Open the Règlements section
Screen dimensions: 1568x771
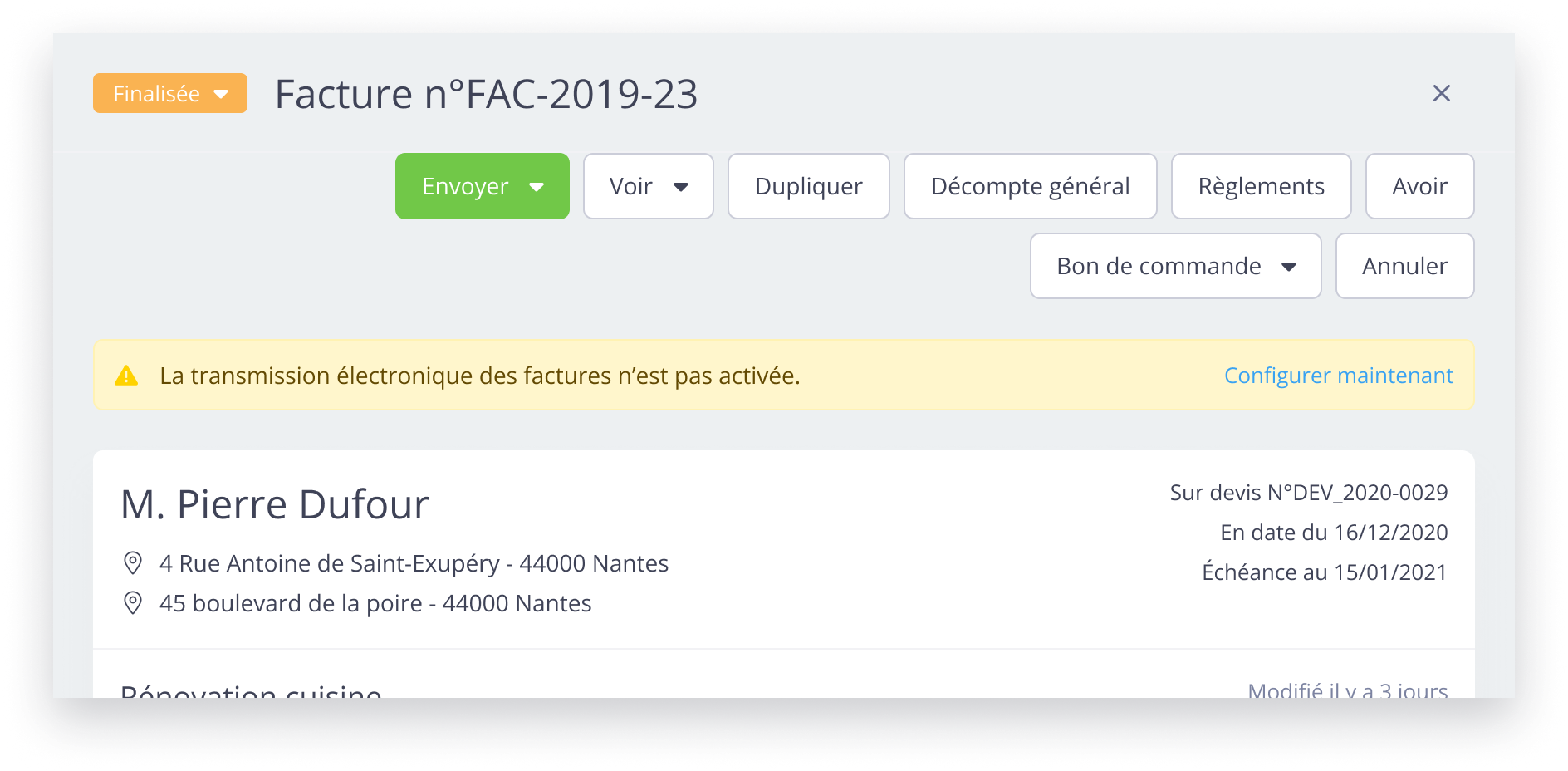pyautogui.click(x=1261, y=186)
